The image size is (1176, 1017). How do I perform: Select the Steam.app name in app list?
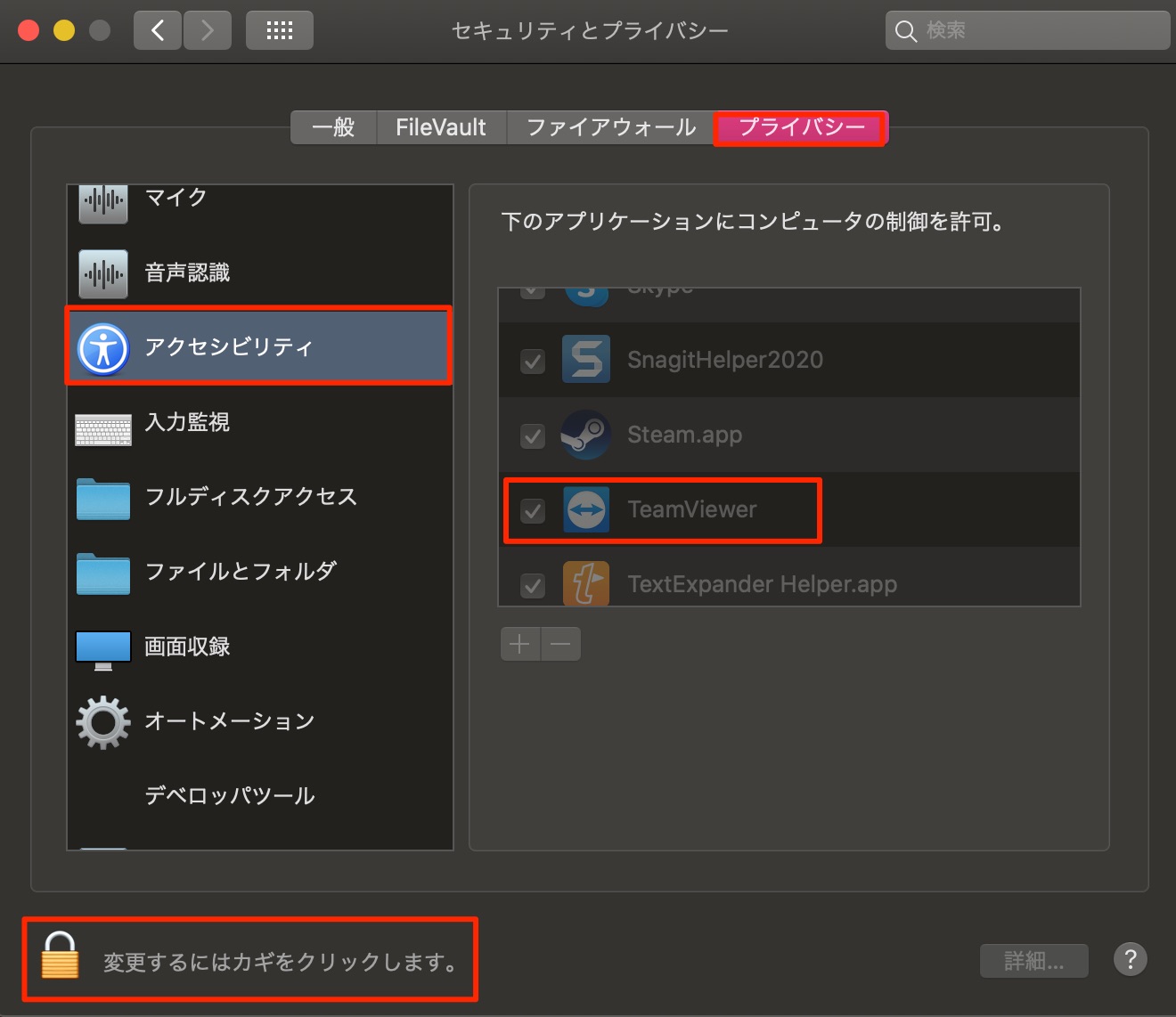pyautogui.click(x=684, y=435)
